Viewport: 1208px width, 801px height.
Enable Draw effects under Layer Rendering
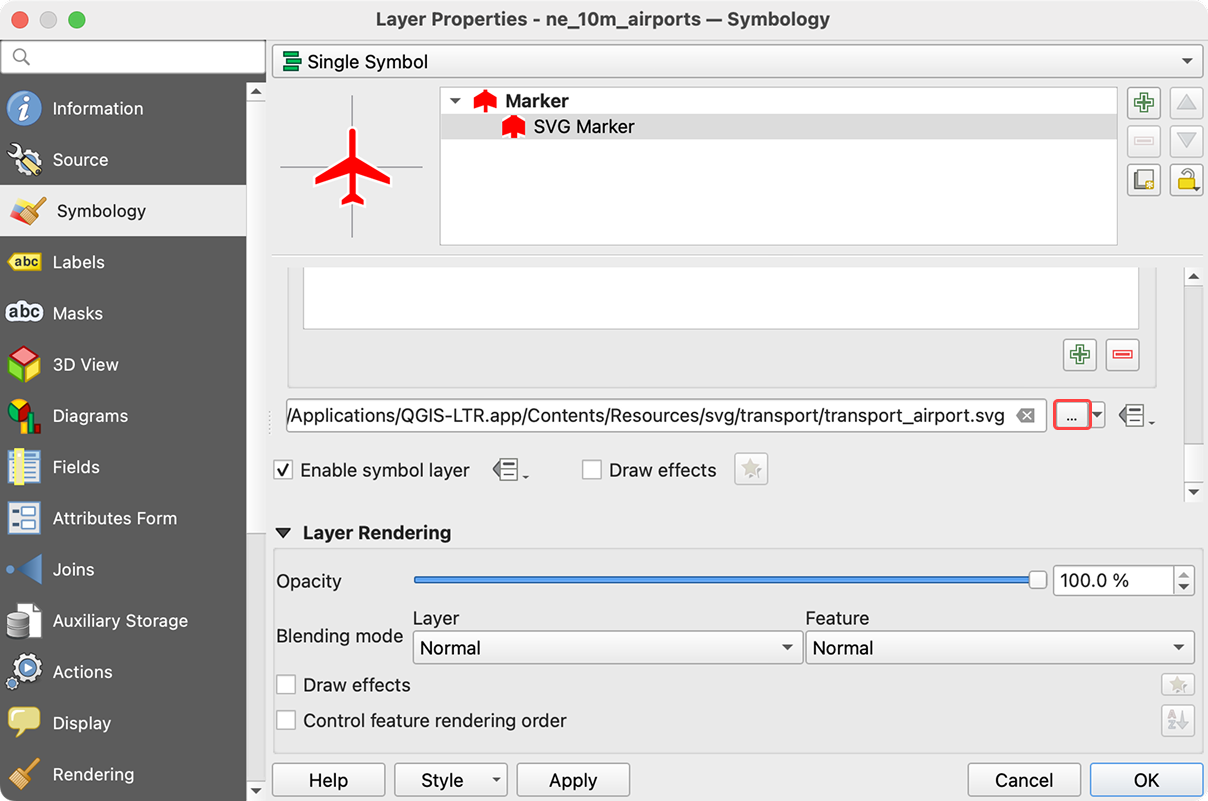click(x=286, y=685)
